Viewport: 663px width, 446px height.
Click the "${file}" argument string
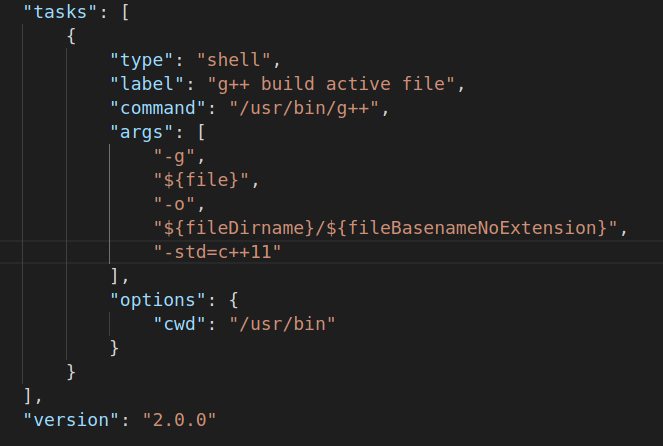click(201, 180)
